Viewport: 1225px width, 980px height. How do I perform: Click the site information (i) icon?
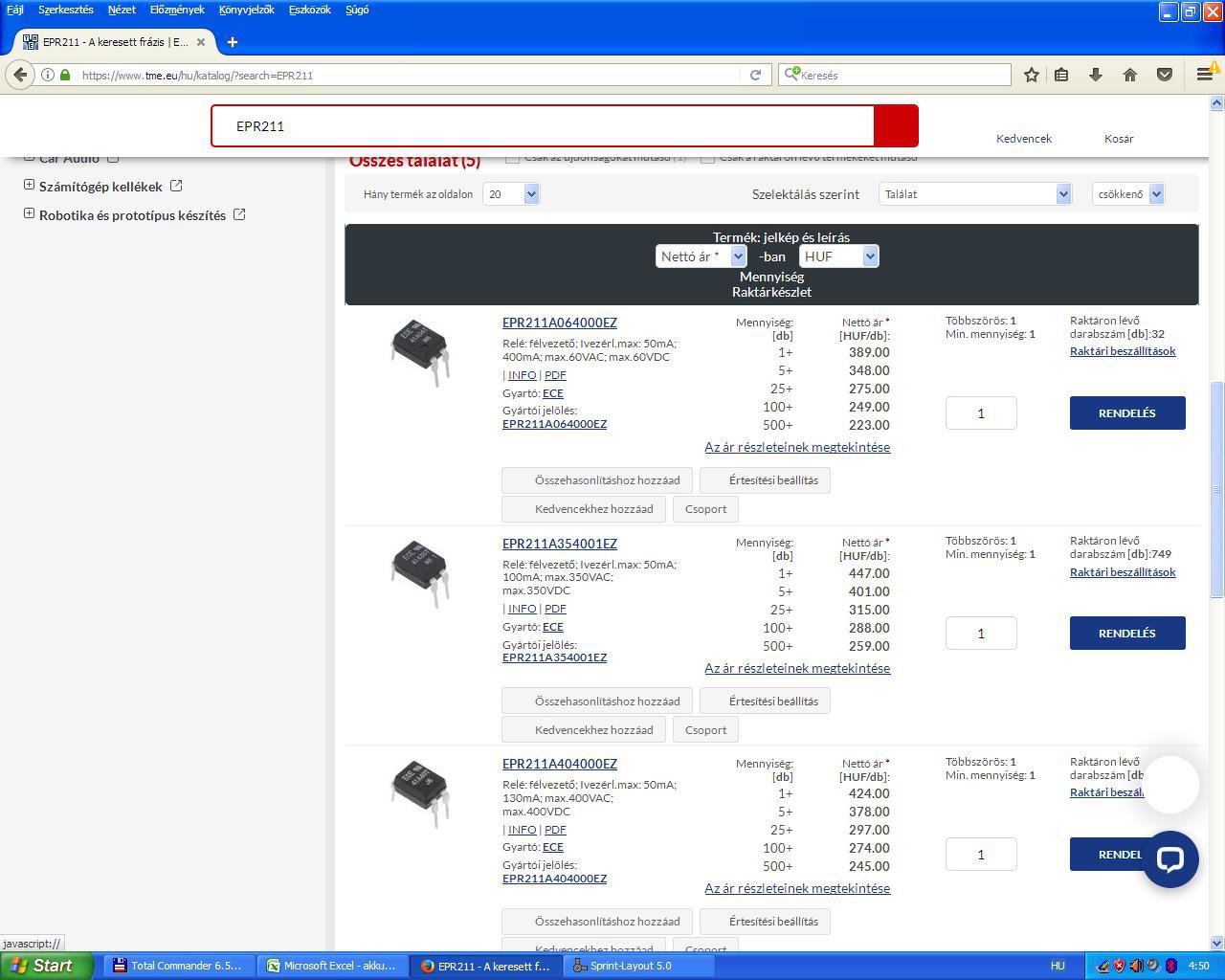(x=47, y=75)
